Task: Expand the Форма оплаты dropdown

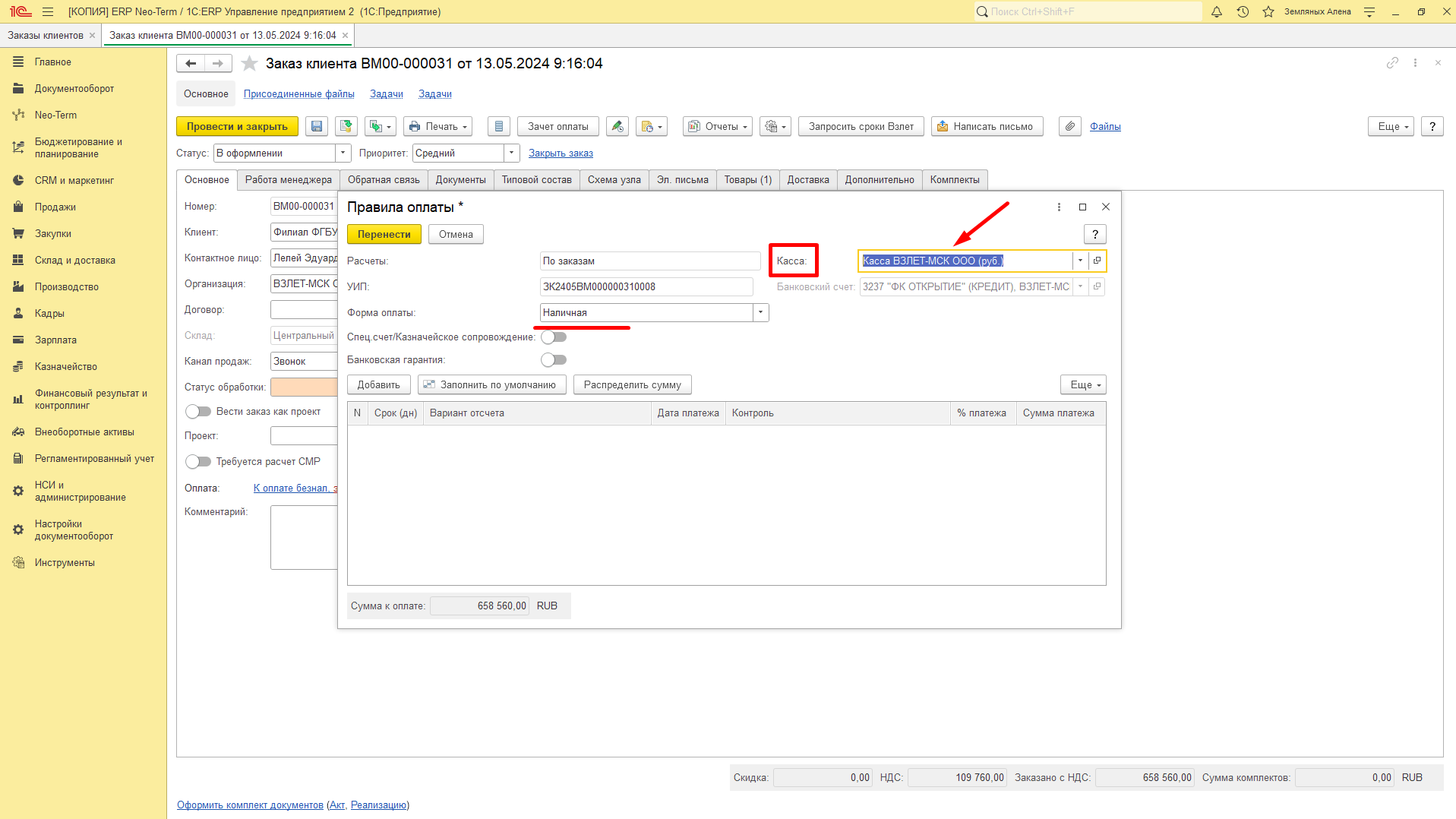Action: 761,313
